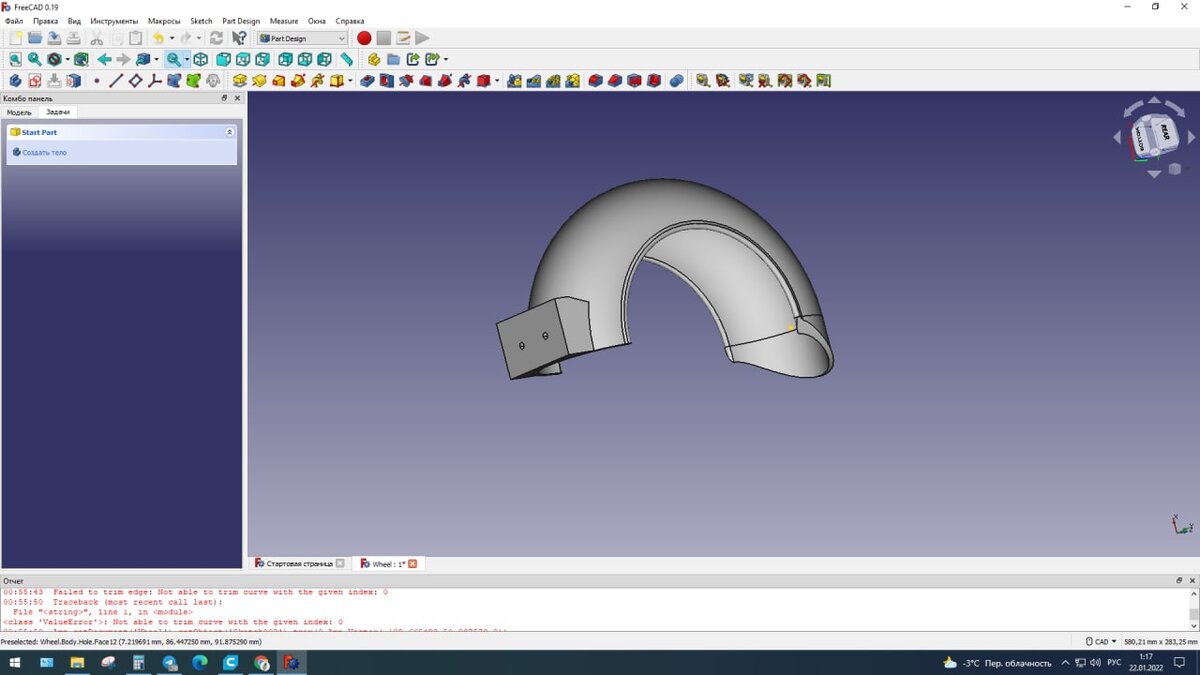This screenshot has height=675, width=1200.
Task: Click the Create datum line icon
Action: pyautogui.click(x=116, y=81)
